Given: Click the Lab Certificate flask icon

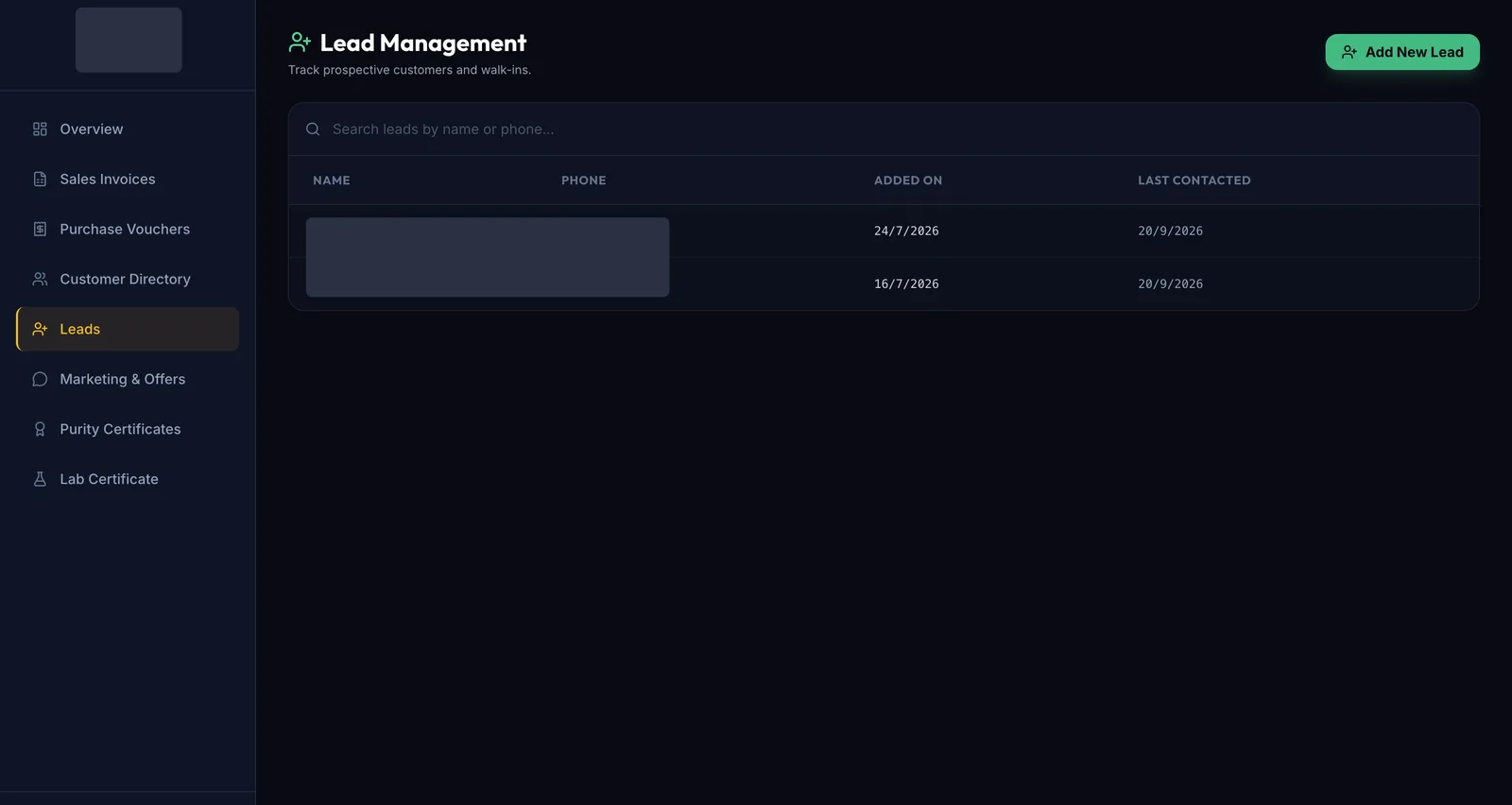Looking at the screenshot, I should 40,480.
